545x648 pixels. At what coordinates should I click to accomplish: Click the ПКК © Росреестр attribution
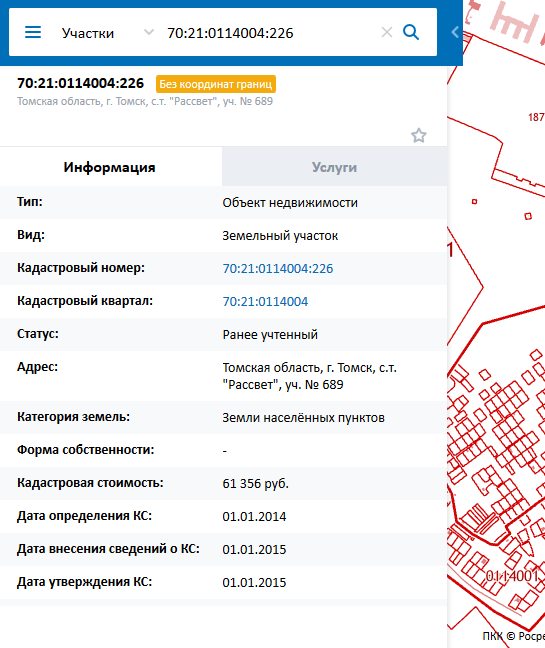coord(514,636)
